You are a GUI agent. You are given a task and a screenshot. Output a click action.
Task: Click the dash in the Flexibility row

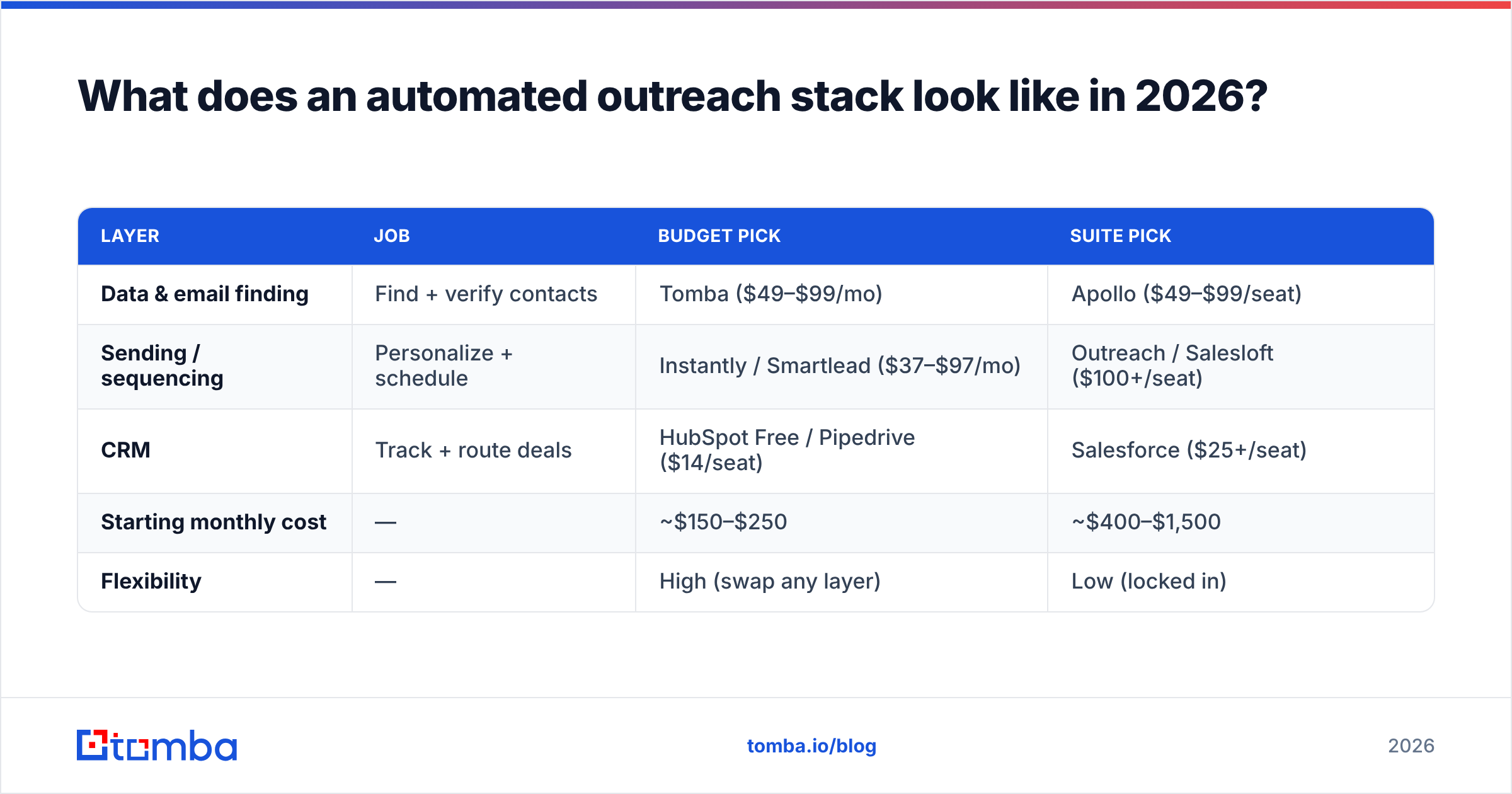coord(386,582)
